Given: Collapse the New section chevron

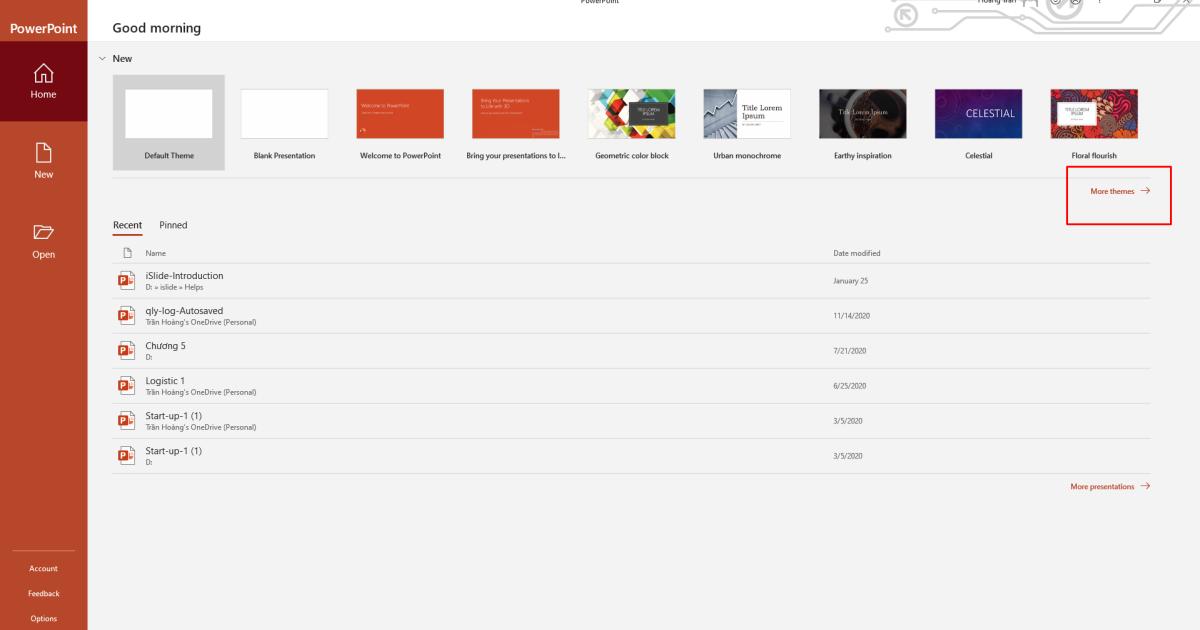Looking at the screenshot, I should pos(102,59).
